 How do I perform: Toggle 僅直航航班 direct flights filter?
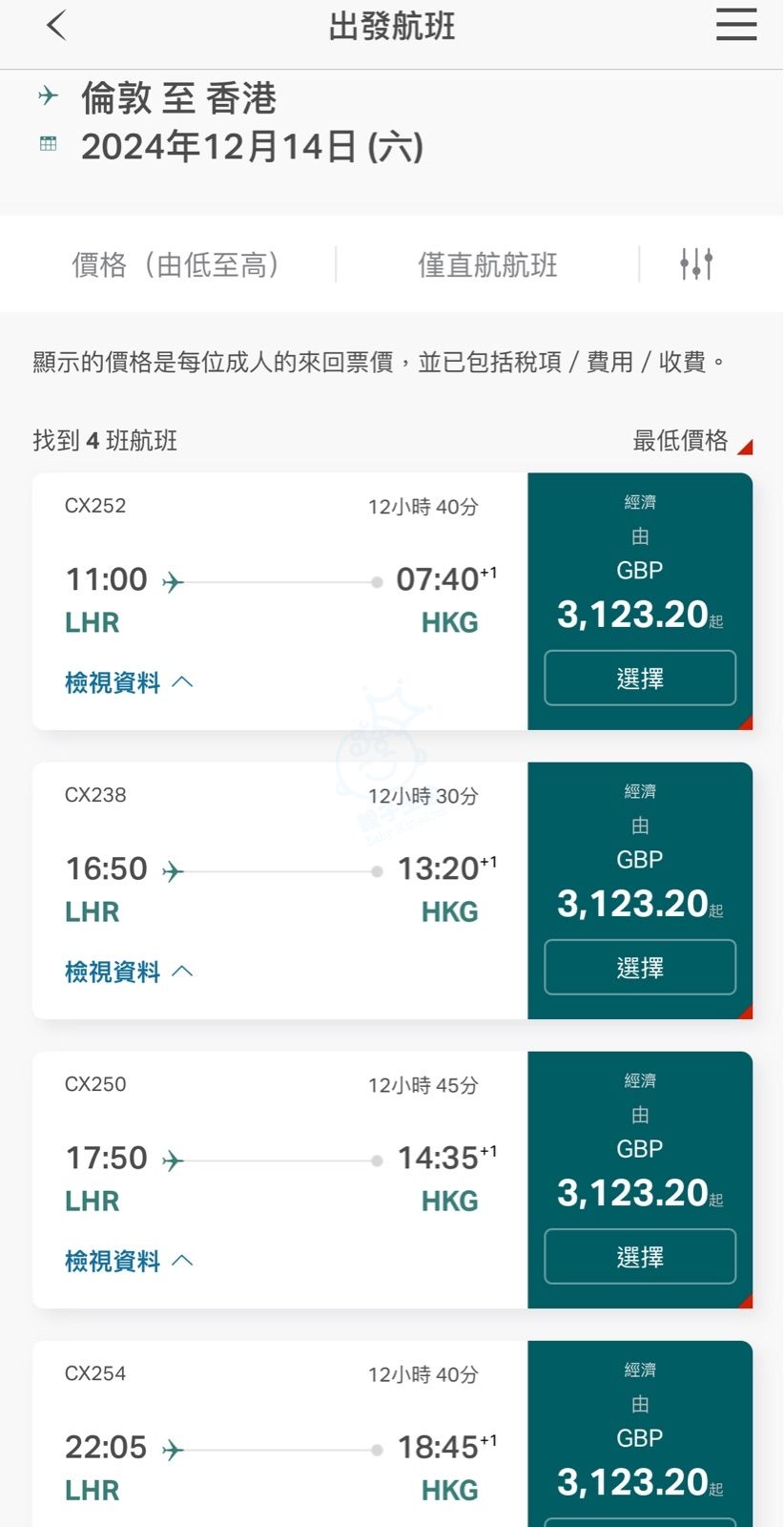[487, 264]
